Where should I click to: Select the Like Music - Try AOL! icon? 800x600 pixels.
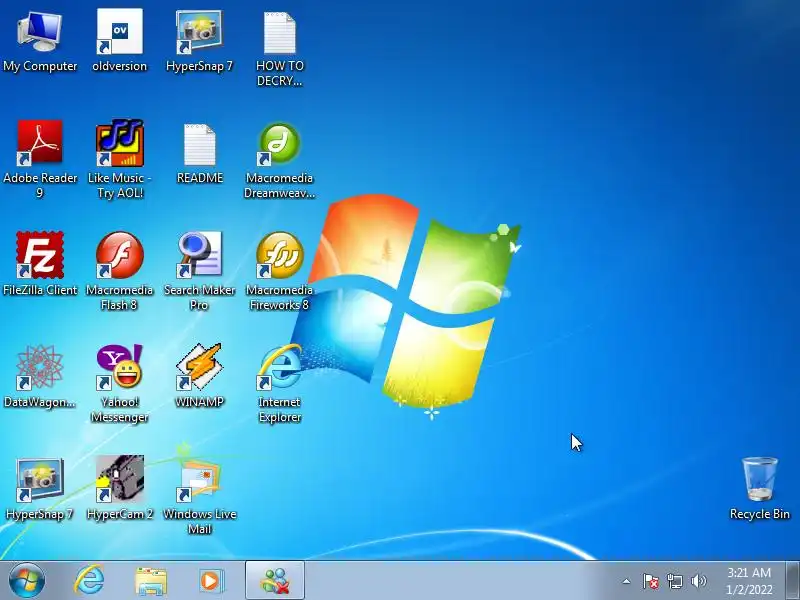[x=119, y=159]
